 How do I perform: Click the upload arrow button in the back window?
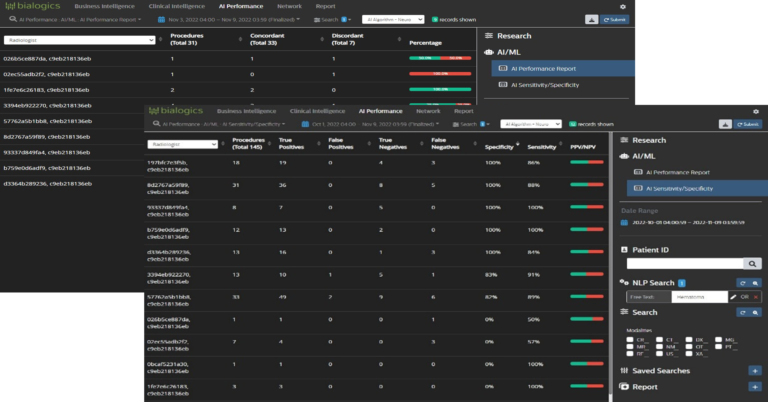click(x=591, y=20)
